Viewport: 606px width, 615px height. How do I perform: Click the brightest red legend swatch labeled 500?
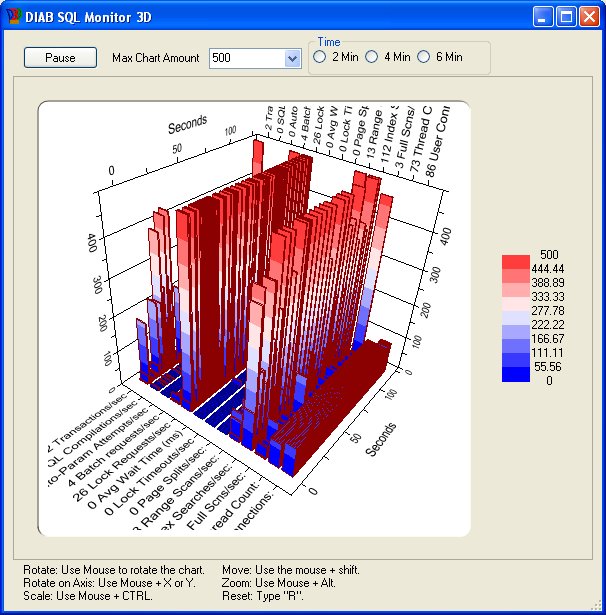(x=515, y=262)
